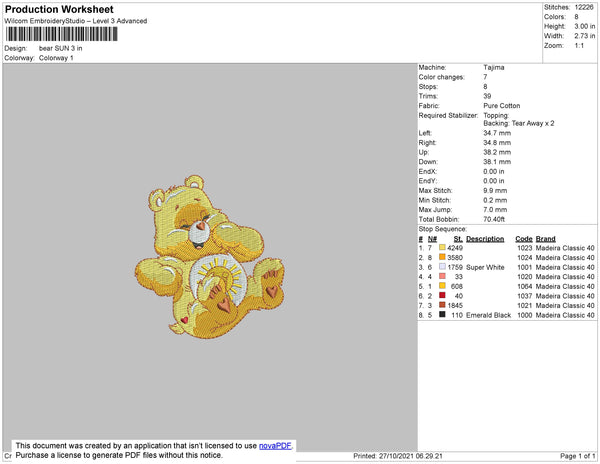Image resolution: width=600 pixels, height=464 pixels.
Task: Pick the Super White swatch, code 1001
Action: (442, 267)
